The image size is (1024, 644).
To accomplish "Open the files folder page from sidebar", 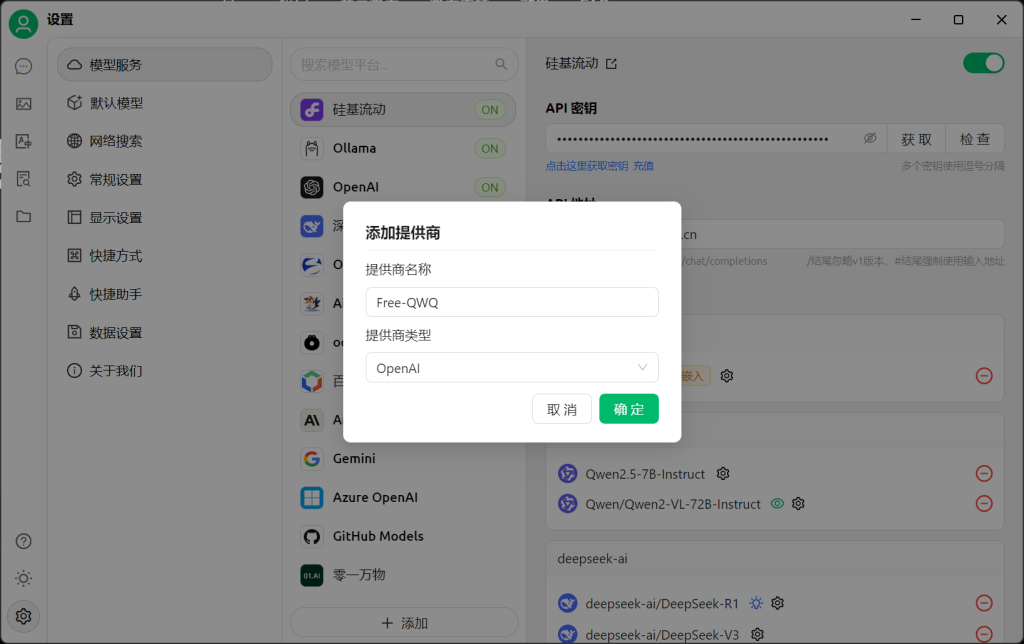I will pyautogui.click(x=24, y=216).
